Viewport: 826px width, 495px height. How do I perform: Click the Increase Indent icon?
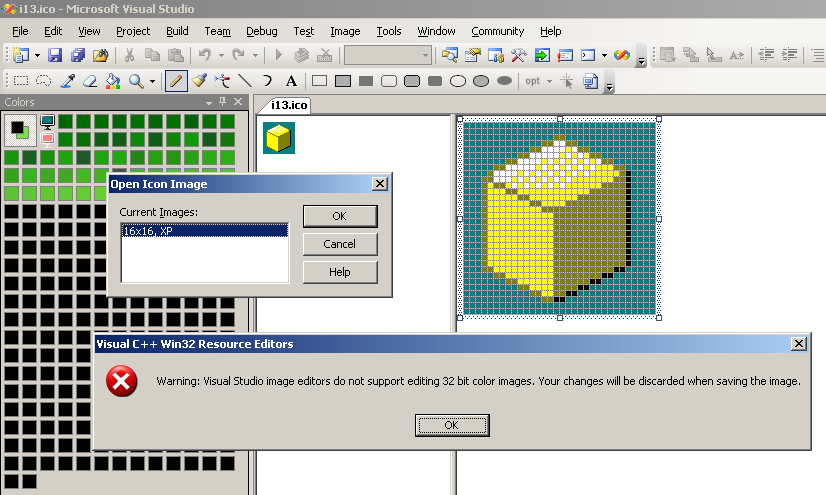pyautogui.click(x=789, y=55)
